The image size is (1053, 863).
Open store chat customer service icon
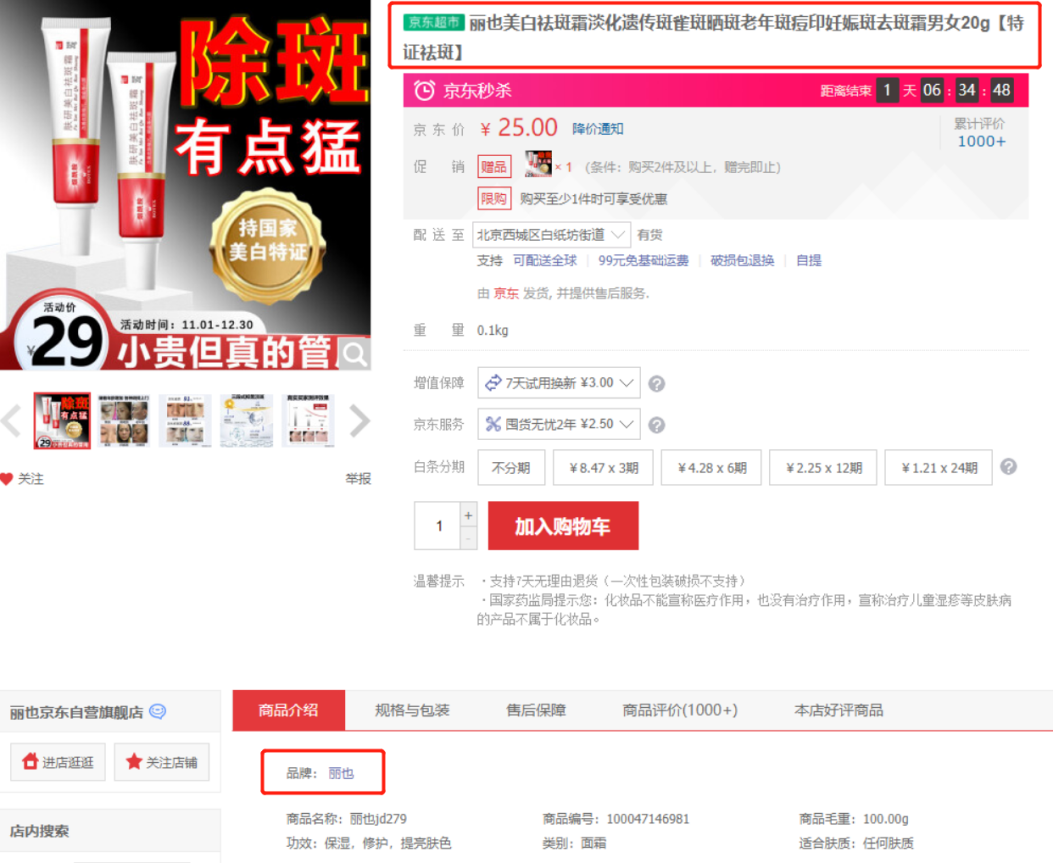(x=157, y=712)
